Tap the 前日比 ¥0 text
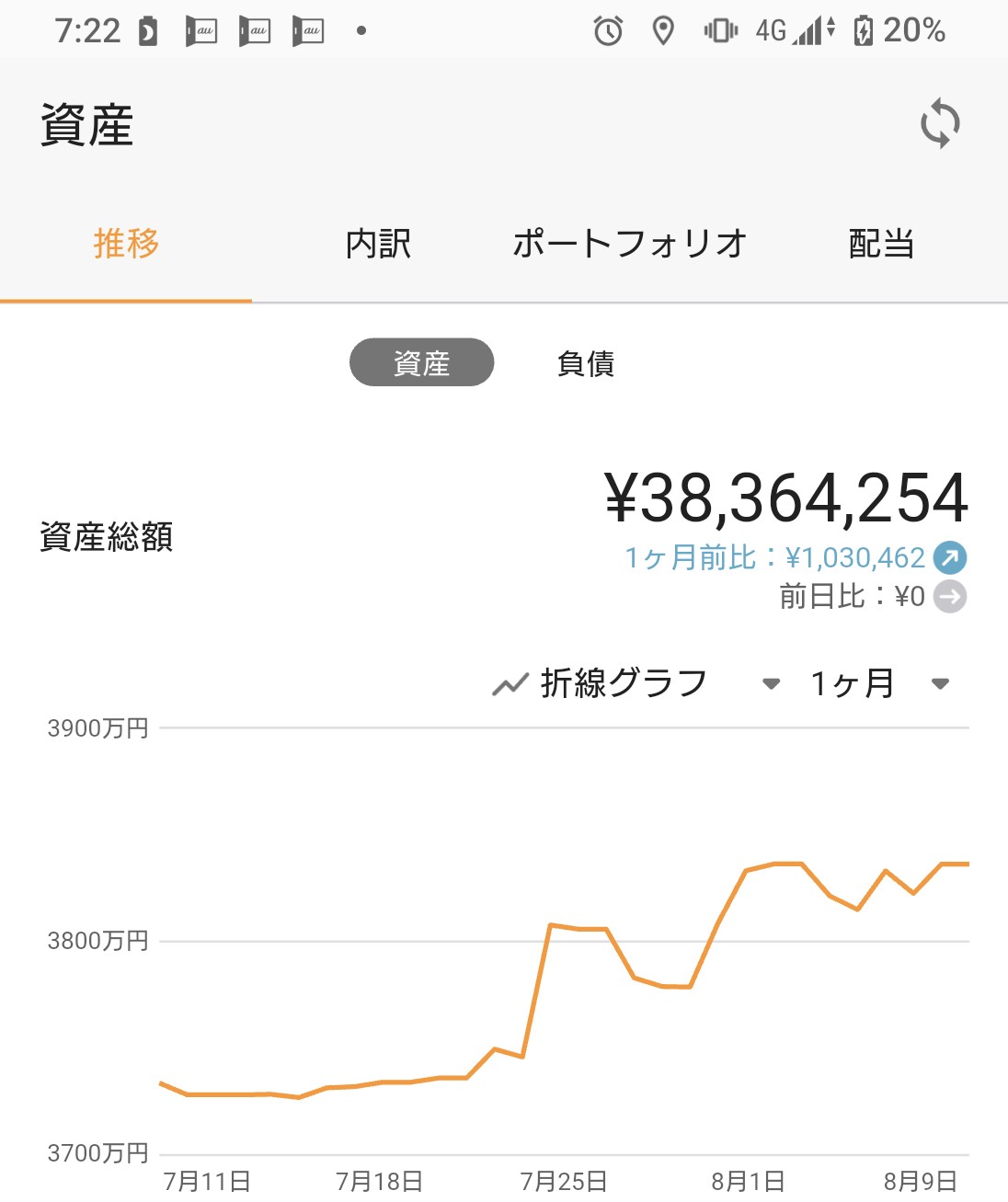1008x1202 pixels. [853, 597]
